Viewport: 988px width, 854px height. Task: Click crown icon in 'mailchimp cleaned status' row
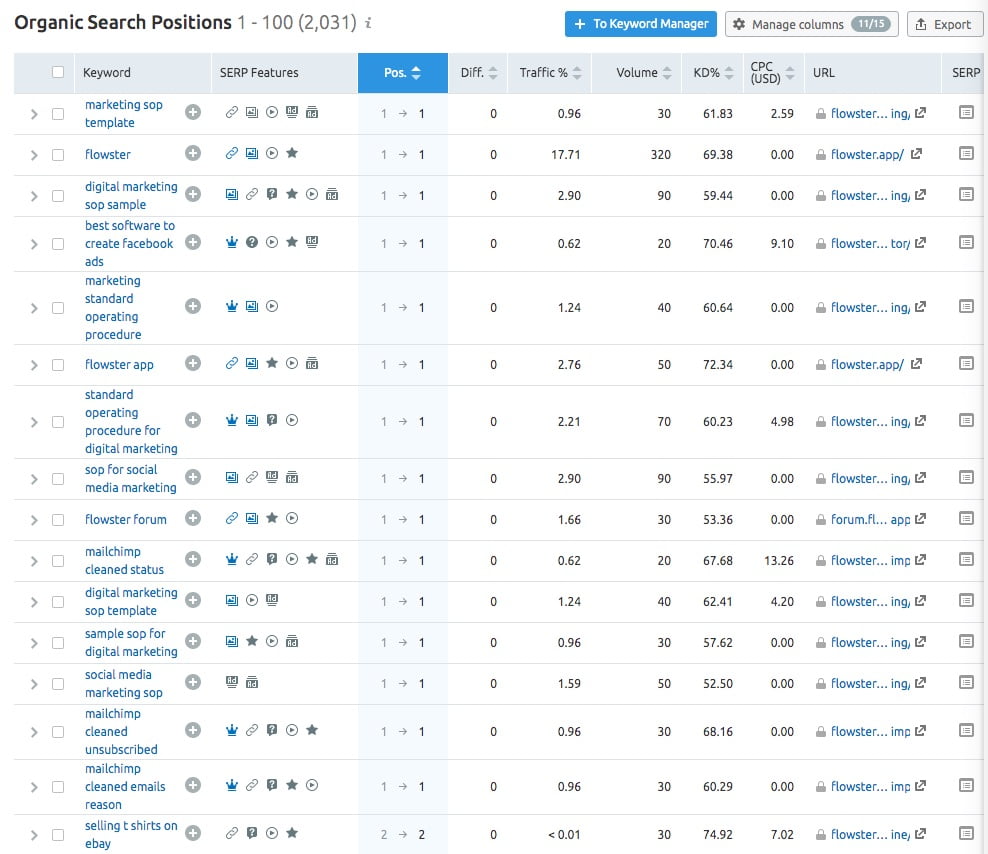click(232, 559)
